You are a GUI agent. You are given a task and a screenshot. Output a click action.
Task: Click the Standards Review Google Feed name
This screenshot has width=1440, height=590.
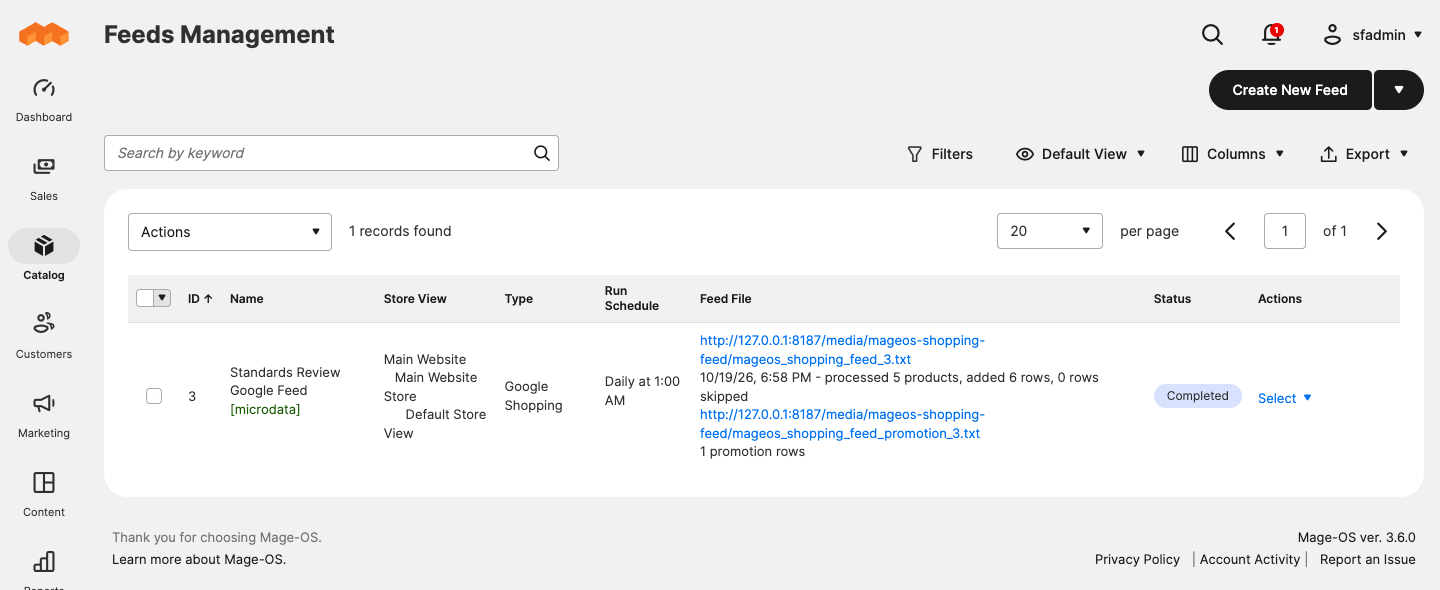[285, 381]
